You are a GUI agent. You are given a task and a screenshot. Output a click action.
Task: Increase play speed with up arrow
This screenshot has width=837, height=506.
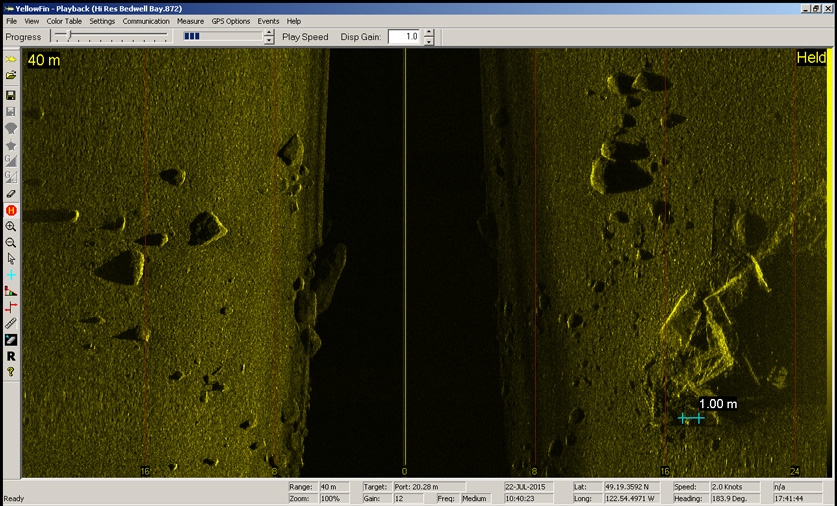pos(269,32)
